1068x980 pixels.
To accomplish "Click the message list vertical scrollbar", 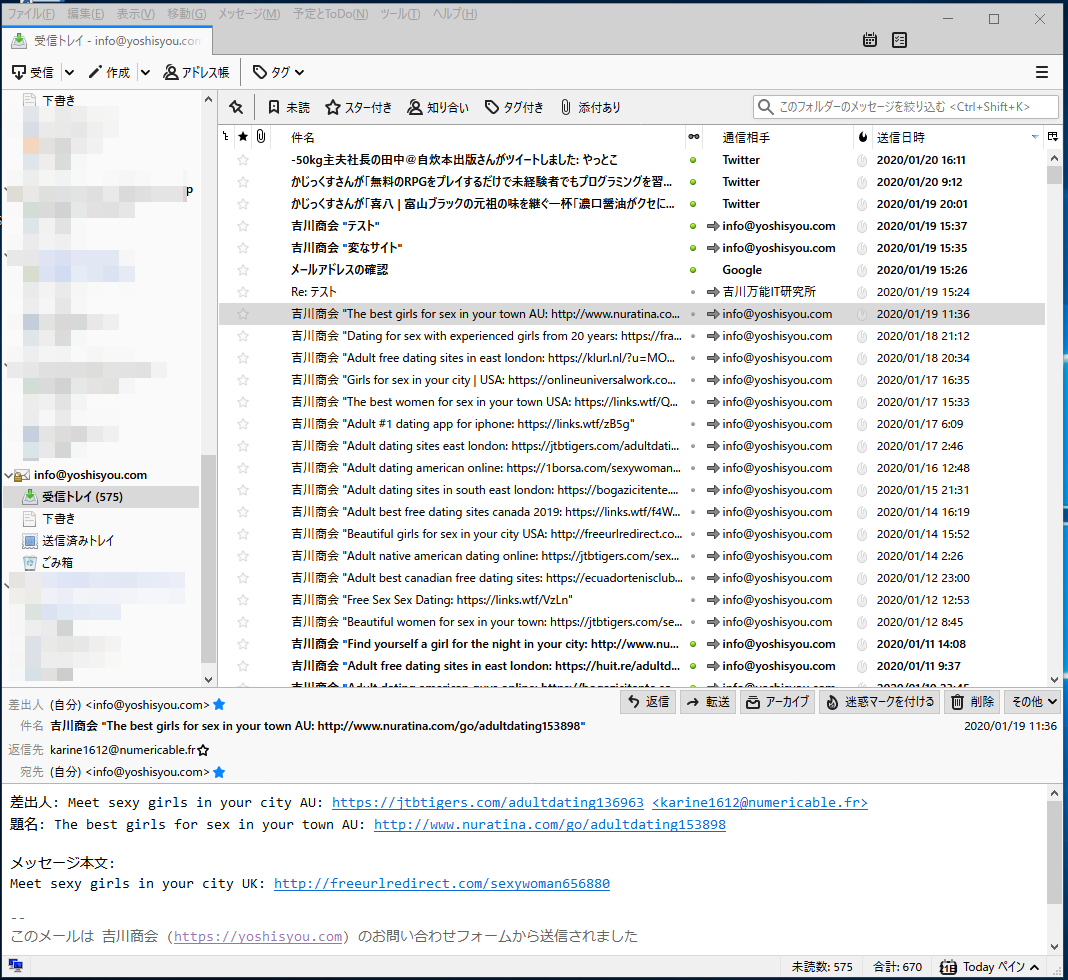I will click(1054, 420).
